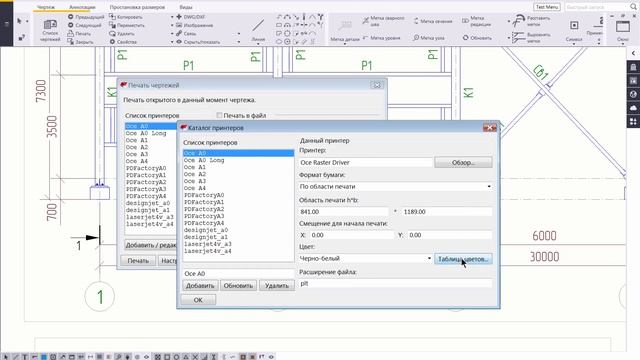Click the Y offset field
The width and height of the screenshot is (640, 360).
pyautogui.click(x=449, y=235)
